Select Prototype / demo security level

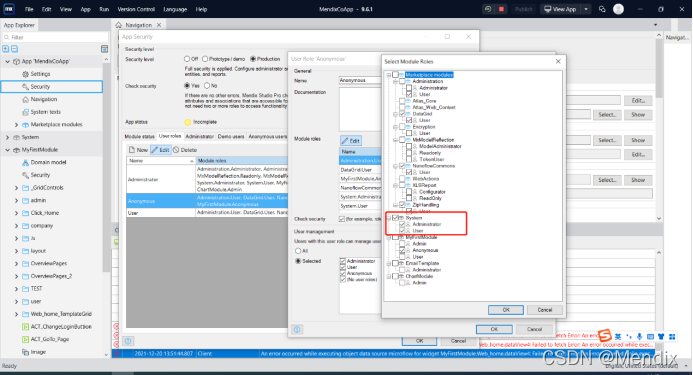[x=205, y=59]
